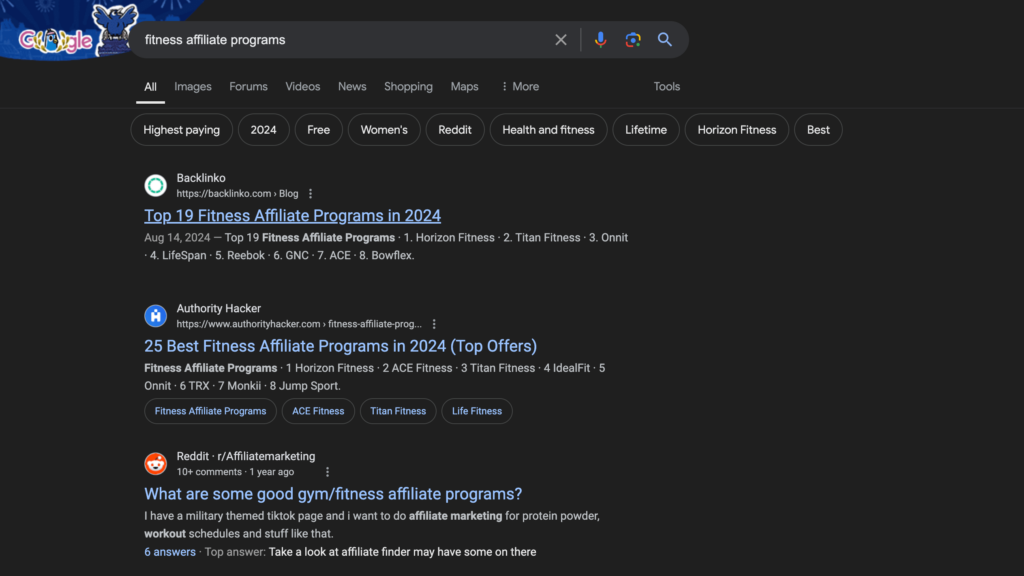Viewport: 1024px width, 576px height.
Task: Open Google Lens image search icon
Action: pyautogui.click(x=632, y=40)
